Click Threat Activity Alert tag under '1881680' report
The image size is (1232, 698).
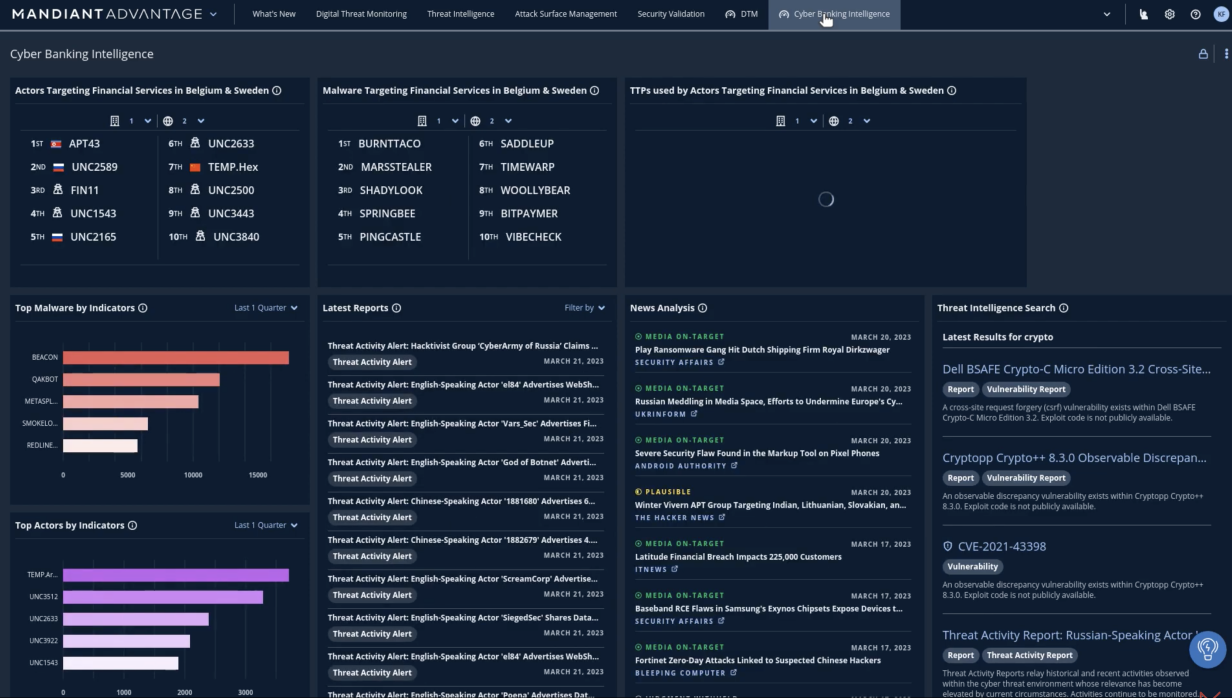tap(372, 517)
